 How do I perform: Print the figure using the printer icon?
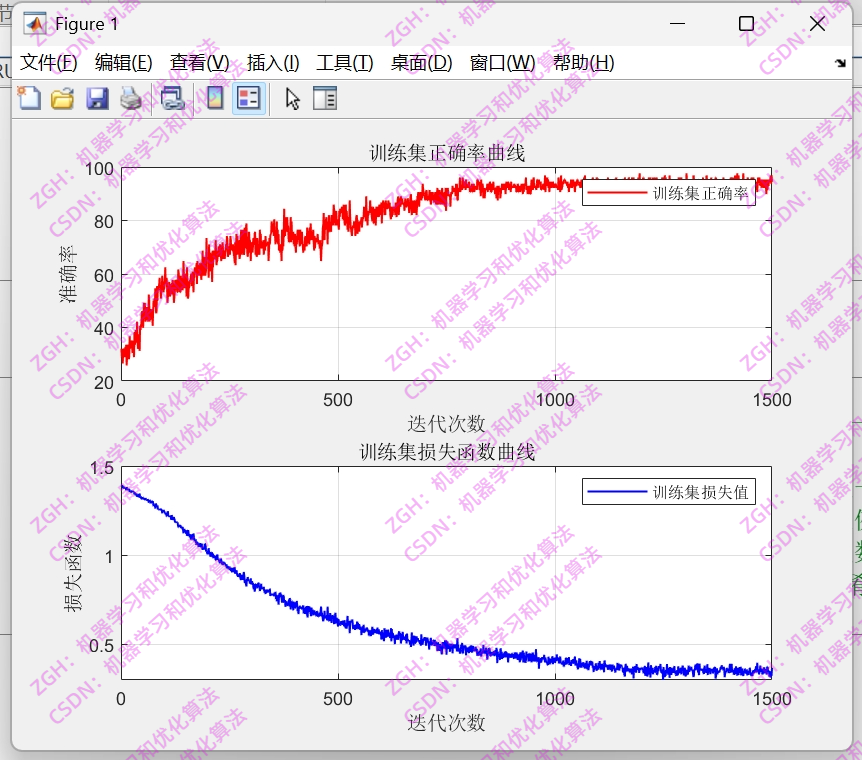click(x=131, y=99)
